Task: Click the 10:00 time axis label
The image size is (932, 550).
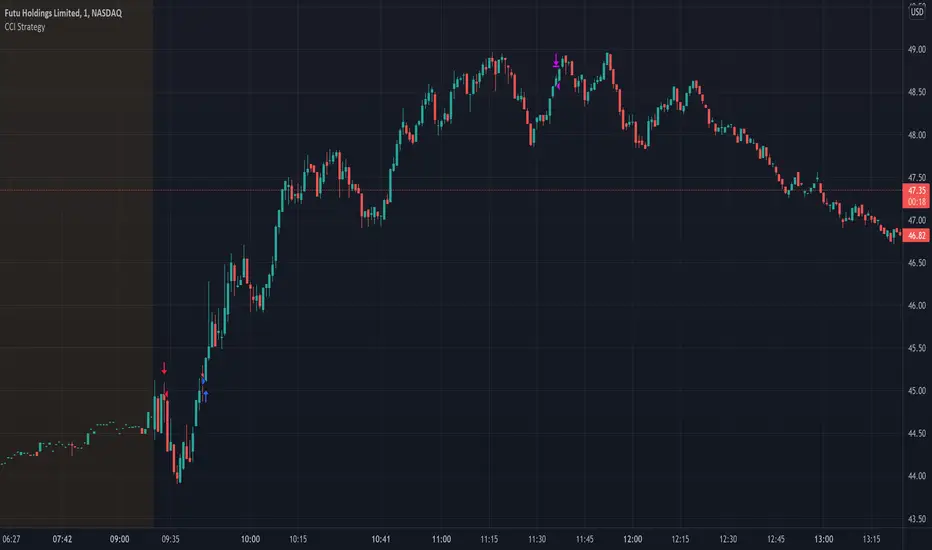Action: pyautogui.click(x=250, y=539)
